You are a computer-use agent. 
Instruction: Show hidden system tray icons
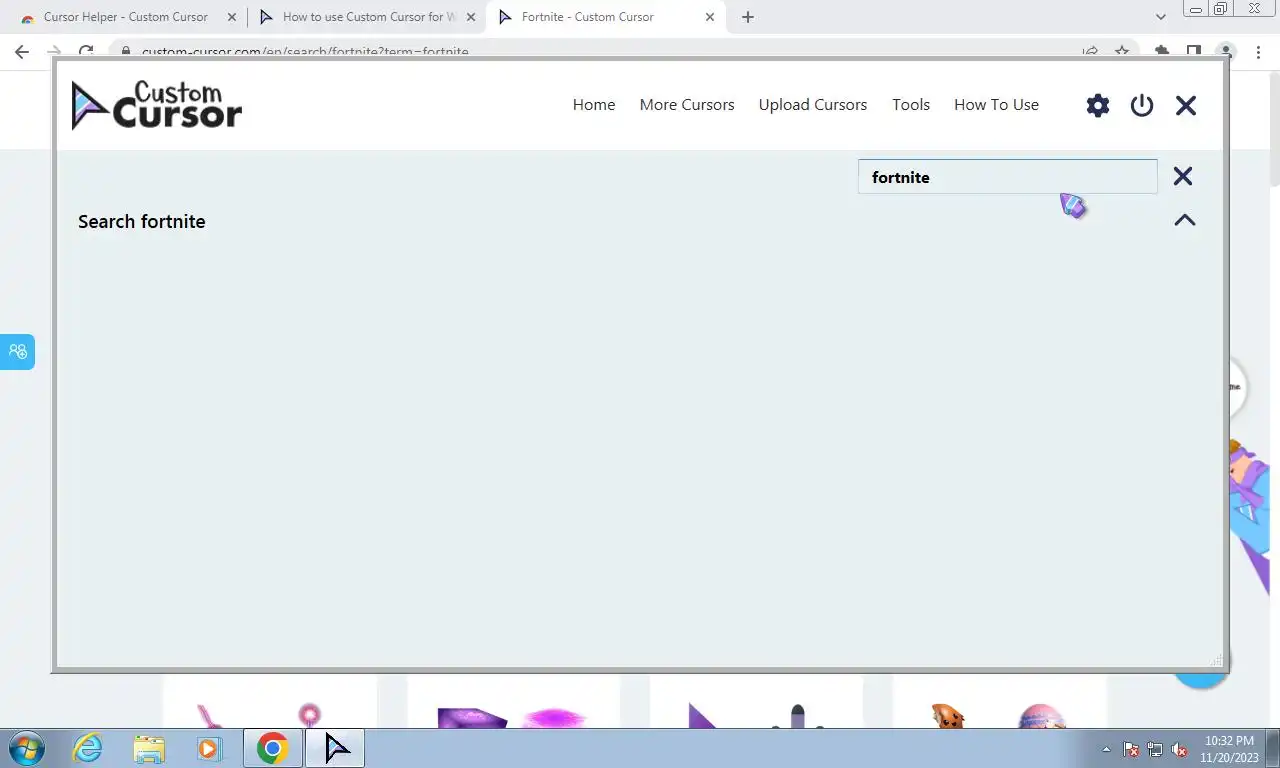[1106, 749]
